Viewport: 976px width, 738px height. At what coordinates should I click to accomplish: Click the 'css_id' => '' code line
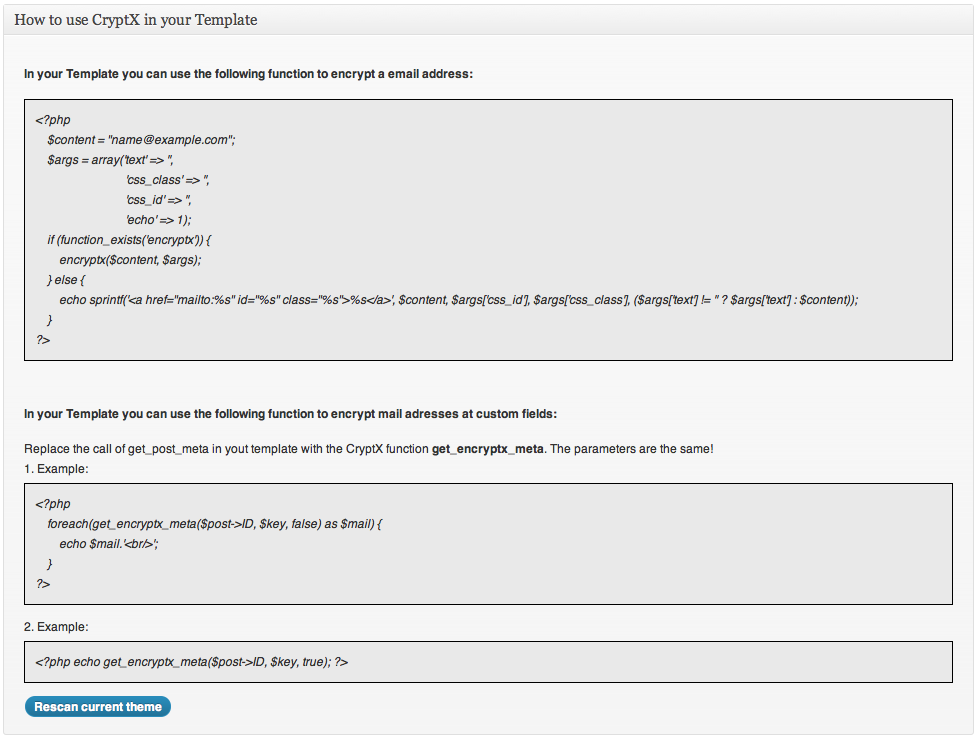pyautogui.click(x=158, y=200)
